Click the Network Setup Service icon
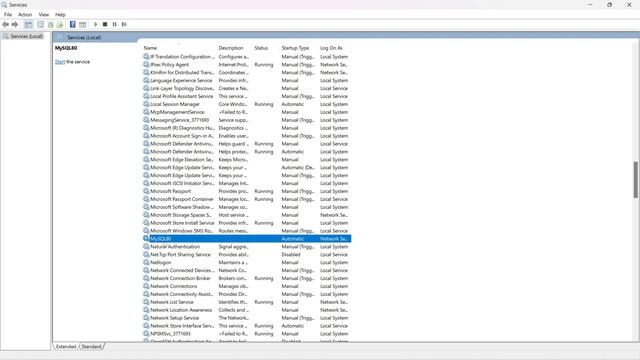640x360 pixels. point(146,318)
